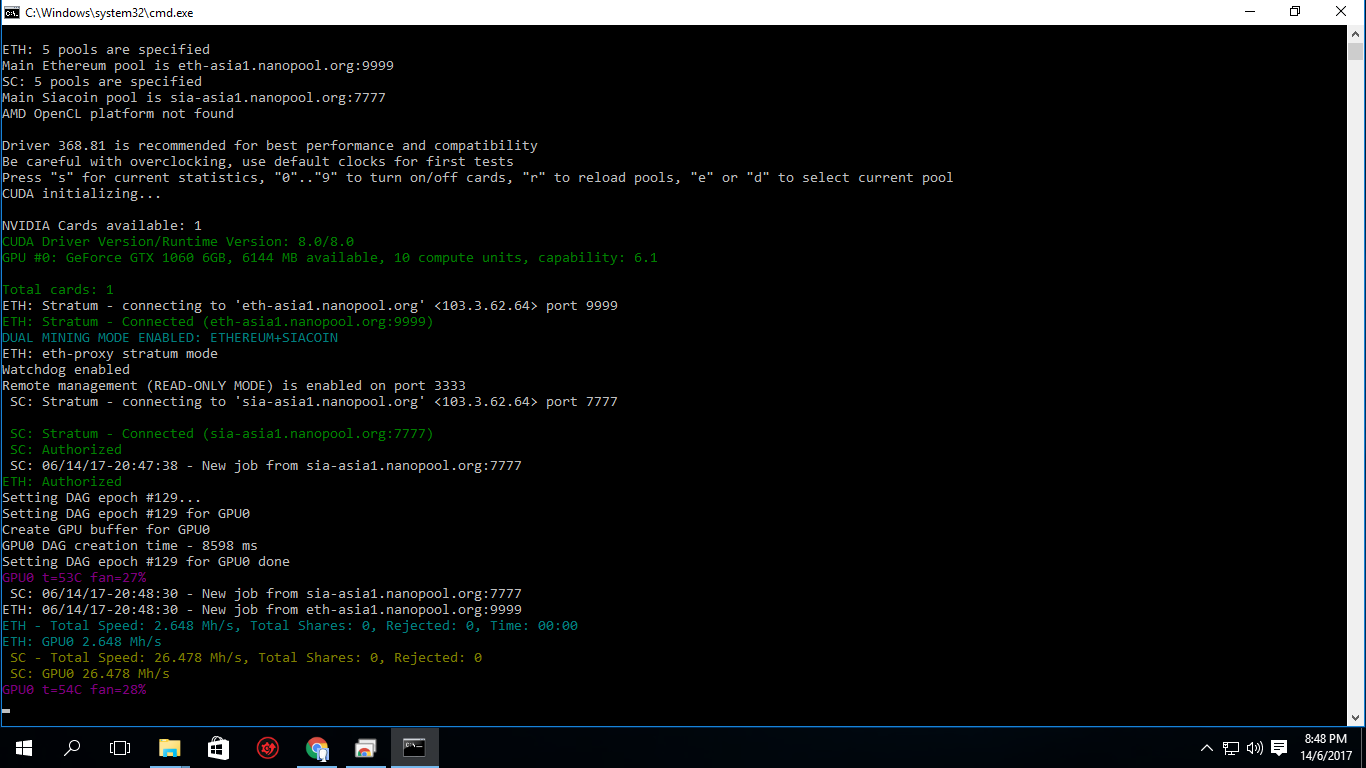Open the stacked Chrome windows taskbar icon
The width and height of the screenshot is (1366, 768).
[x=365, y=748]
